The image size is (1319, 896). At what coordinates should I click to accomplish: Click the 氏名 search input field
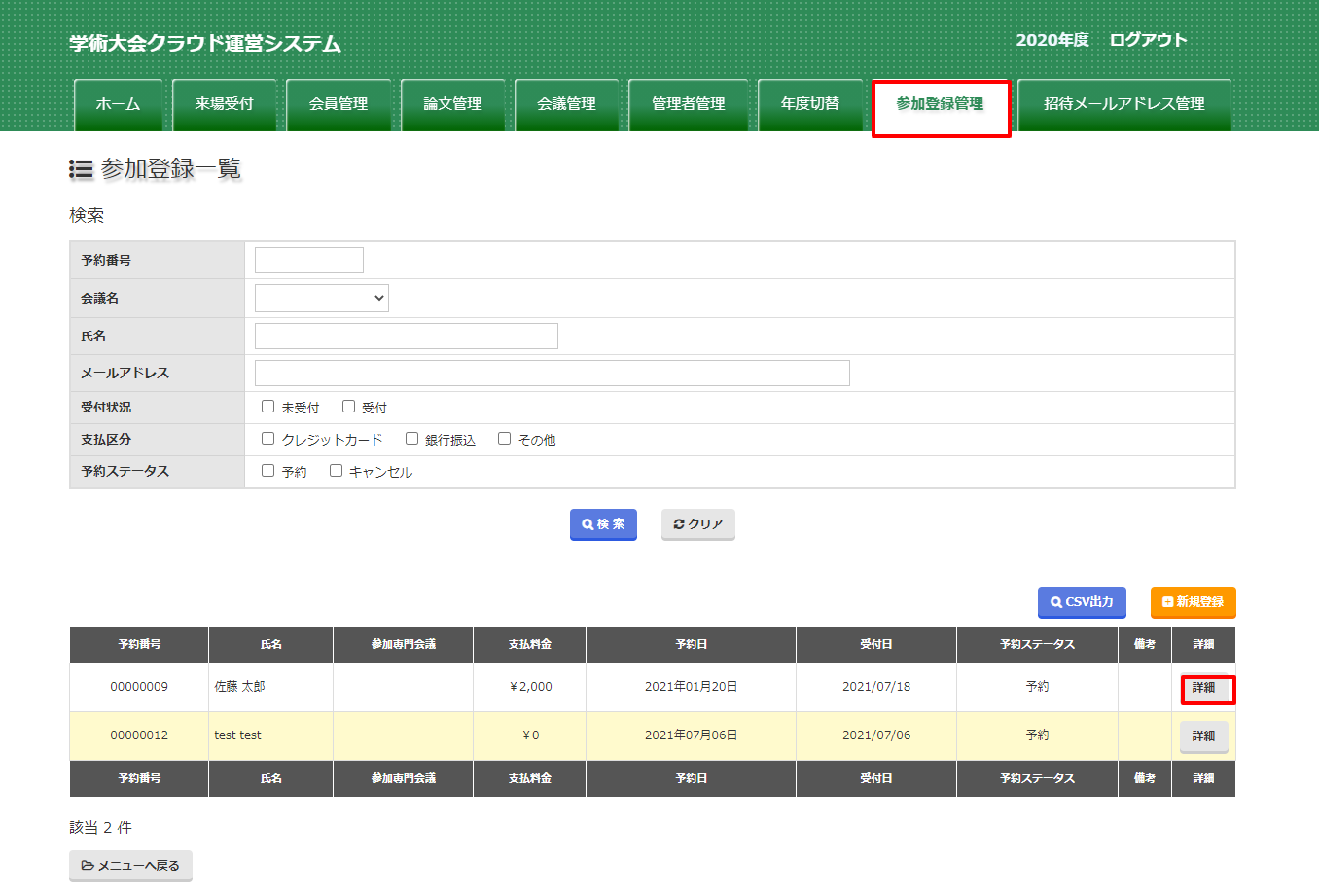click(x=406, y=336)
